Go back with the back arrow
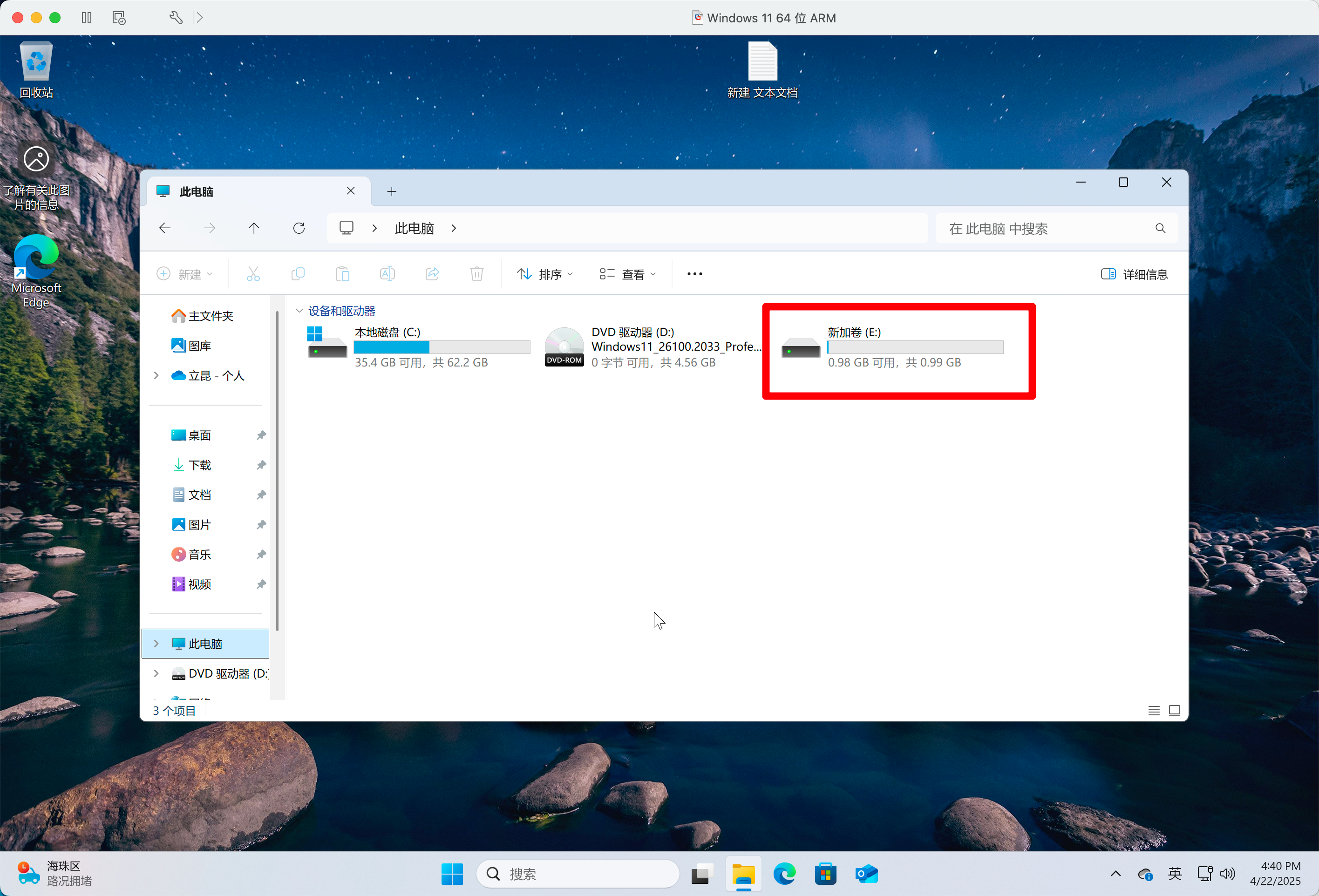This screenshot has height=896, width=1319. 165,228
